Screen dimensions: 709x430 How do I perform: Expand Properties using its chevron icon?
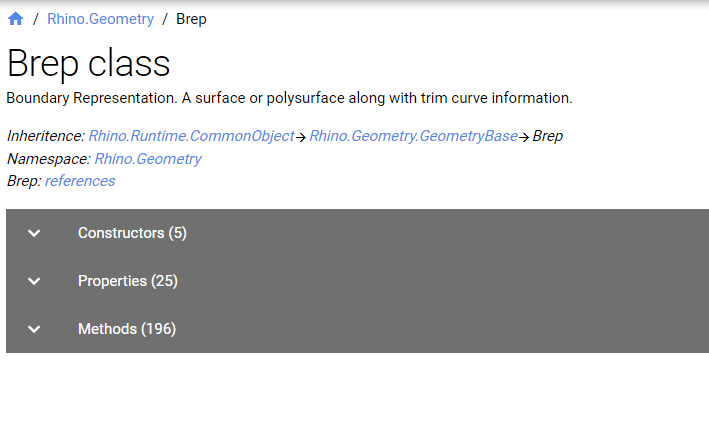point(34,281)
